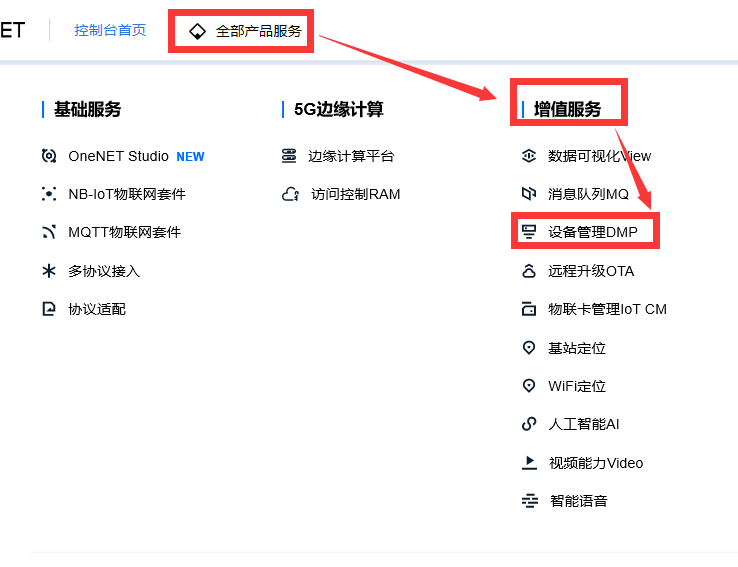Click the message queue MQ icon
Viewport: 738px width, 567px height.
529,194
